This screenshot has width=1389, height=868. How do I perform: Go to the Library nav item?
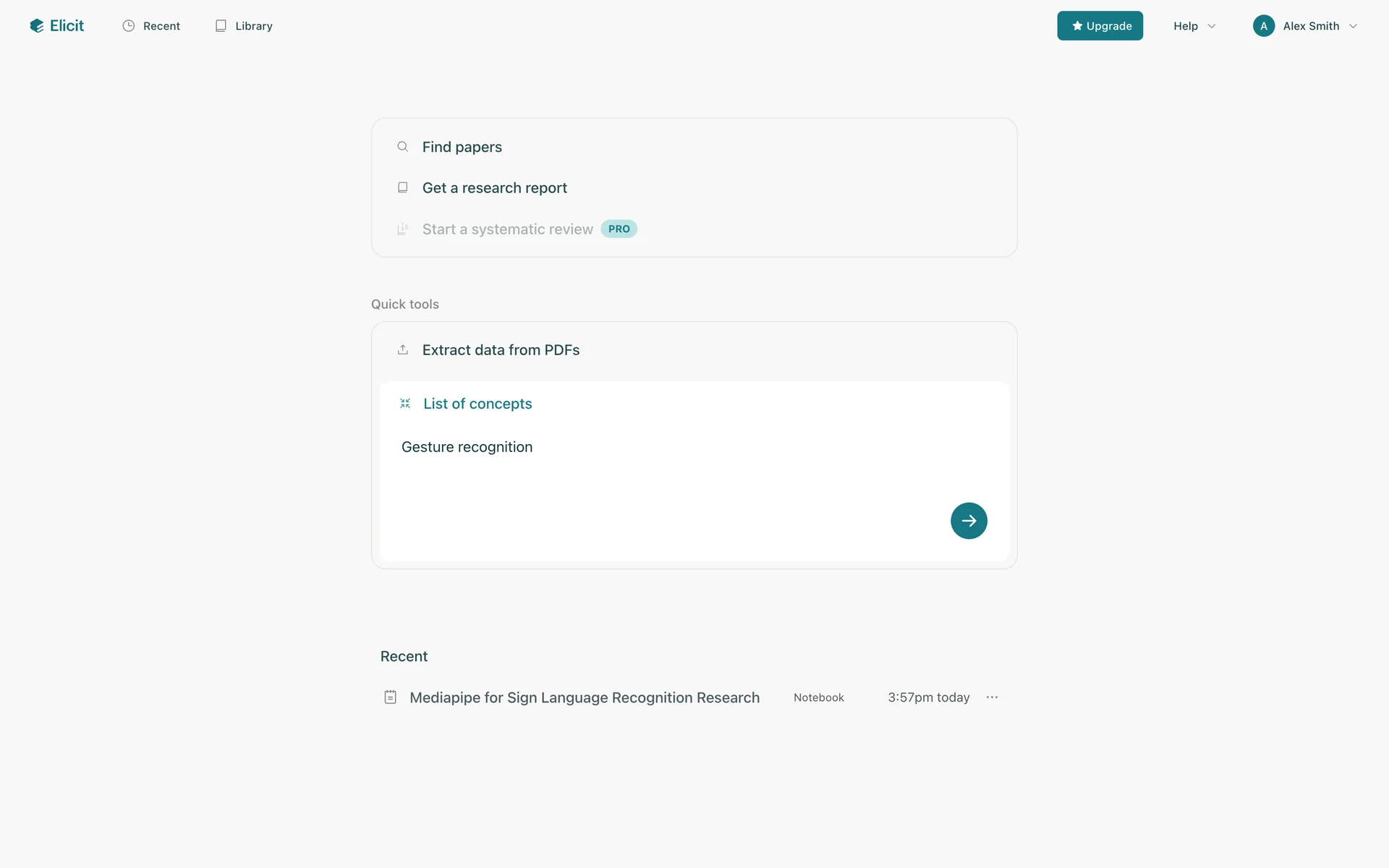[x=253, y=26]
